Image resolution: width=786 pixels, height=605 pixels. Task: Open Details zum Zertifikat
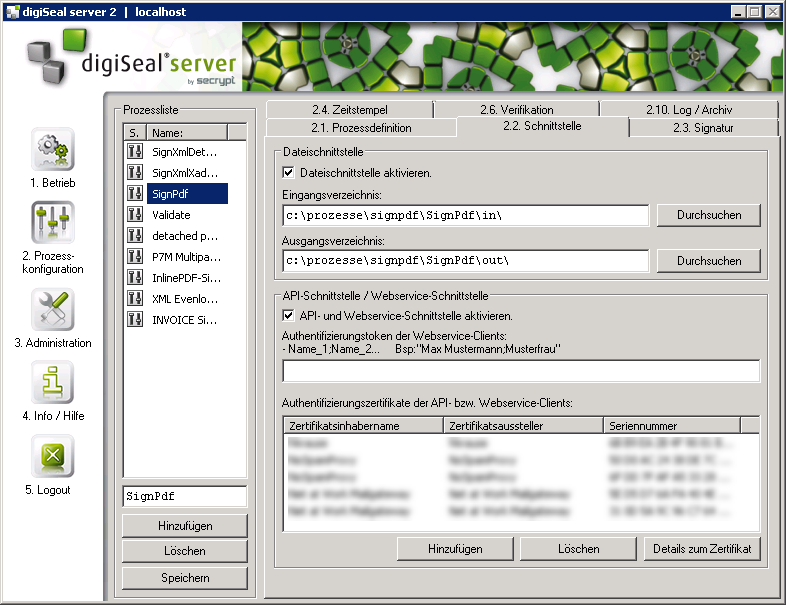pyautogui.click(x=702, y=549)
